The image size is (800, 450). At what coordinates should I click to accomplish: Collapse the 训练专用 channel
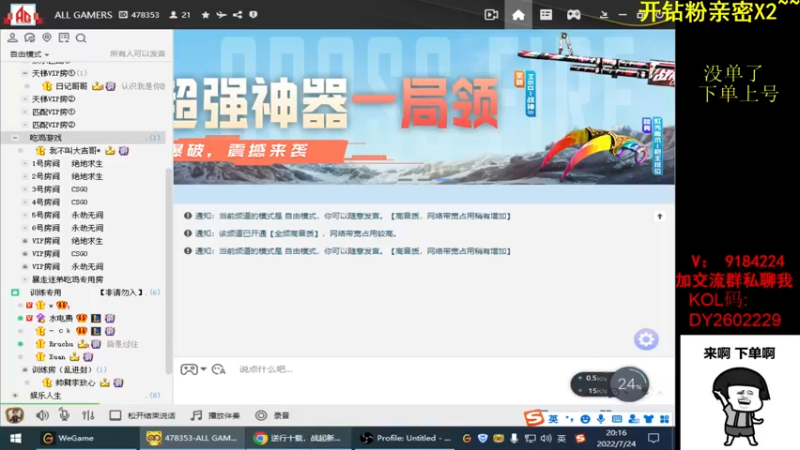15,292
